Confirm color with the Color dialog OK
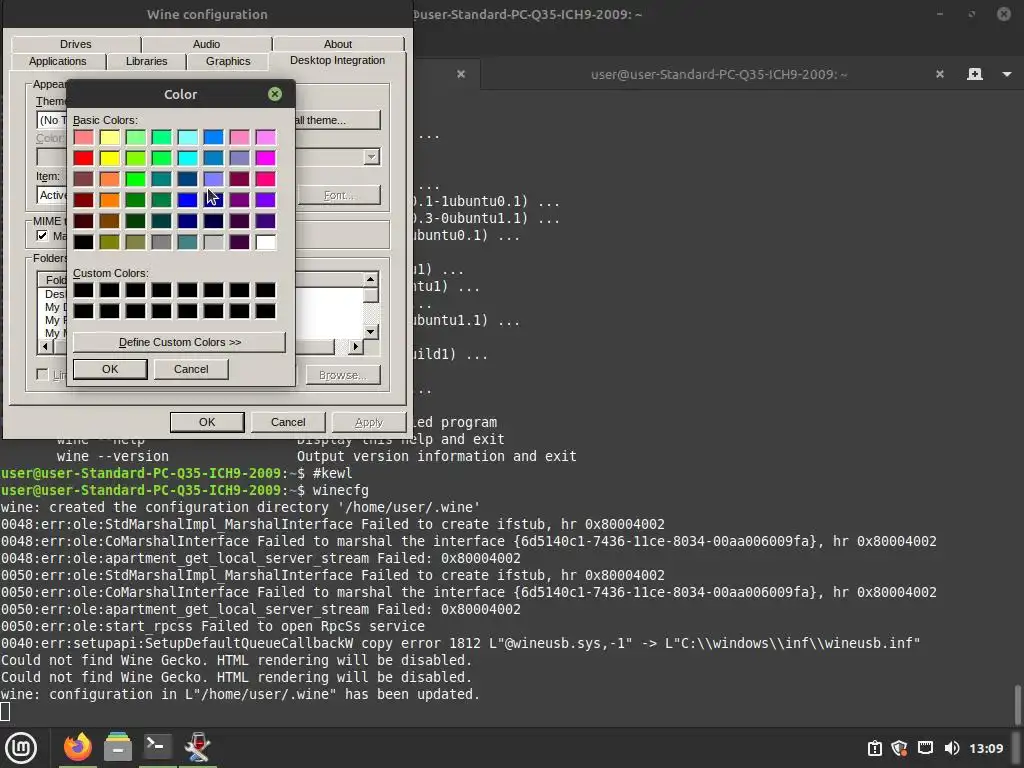The height and width of the screenshot is (768, 1024). [110, 369]
